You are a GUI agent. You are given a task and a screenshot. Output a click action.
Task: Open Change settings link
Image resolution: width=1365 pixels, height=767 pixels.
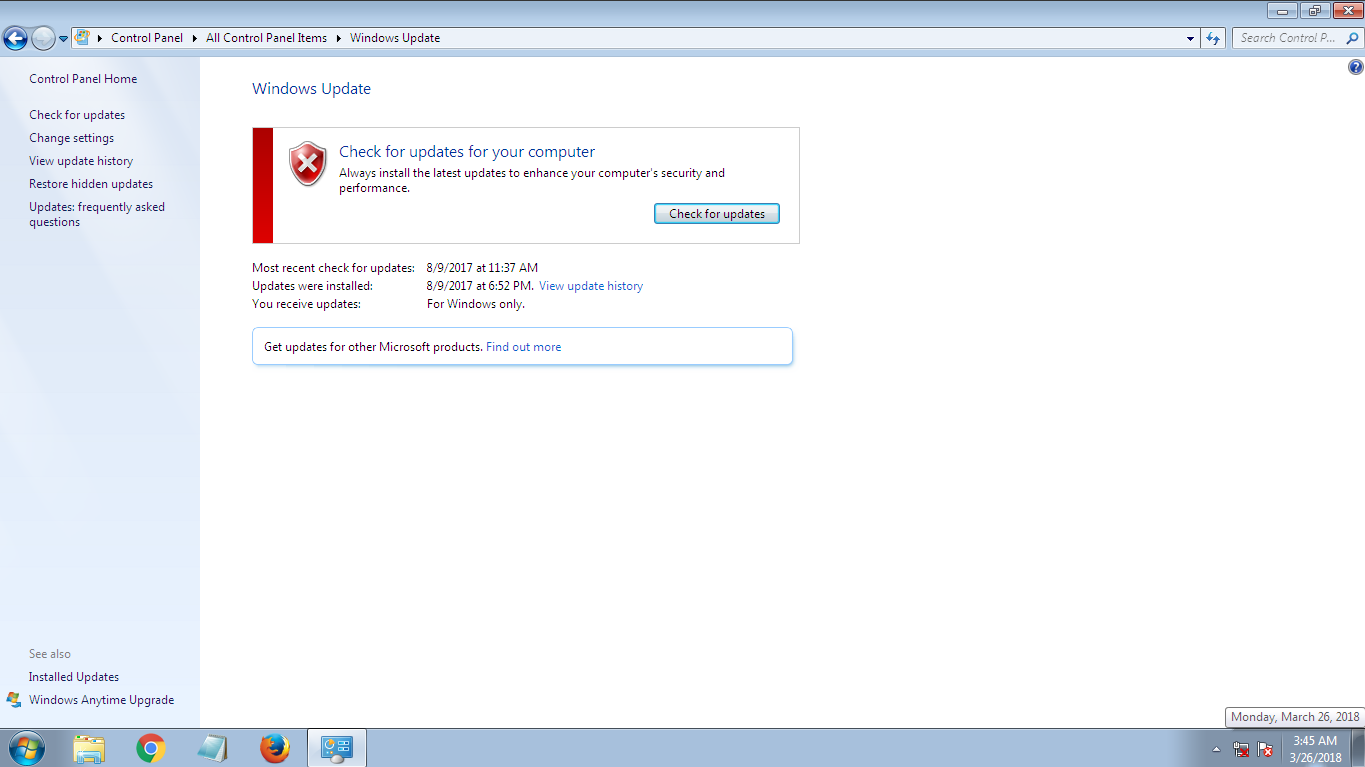coord(71,138)
